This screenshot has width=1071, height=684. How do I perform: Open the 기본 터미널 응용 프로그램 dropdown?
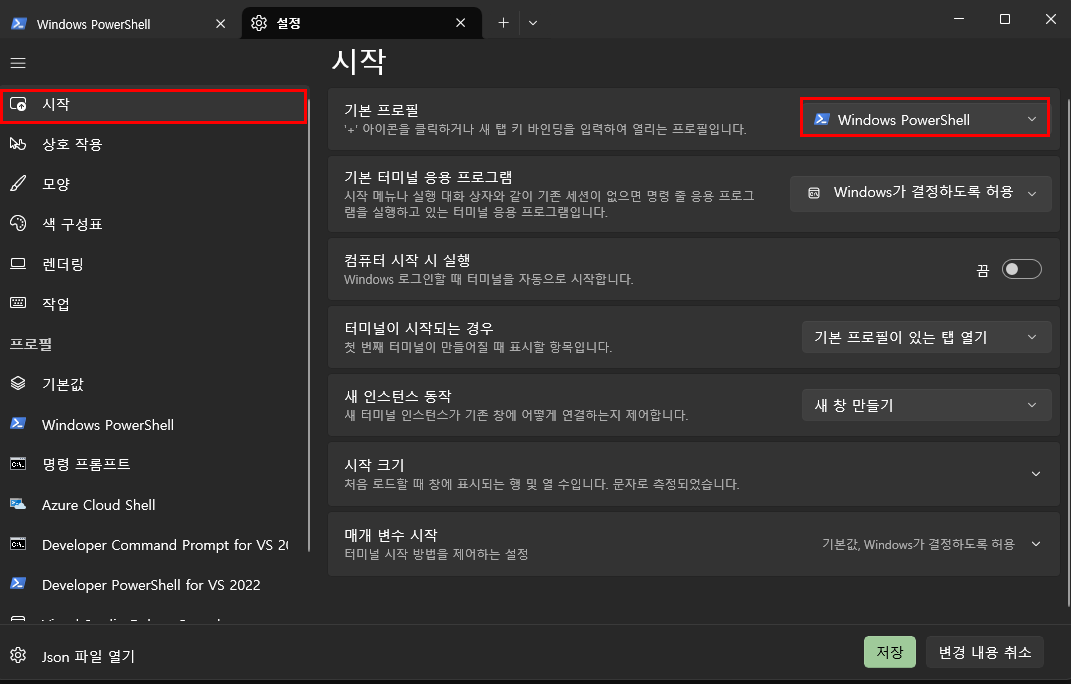[921, 193]
